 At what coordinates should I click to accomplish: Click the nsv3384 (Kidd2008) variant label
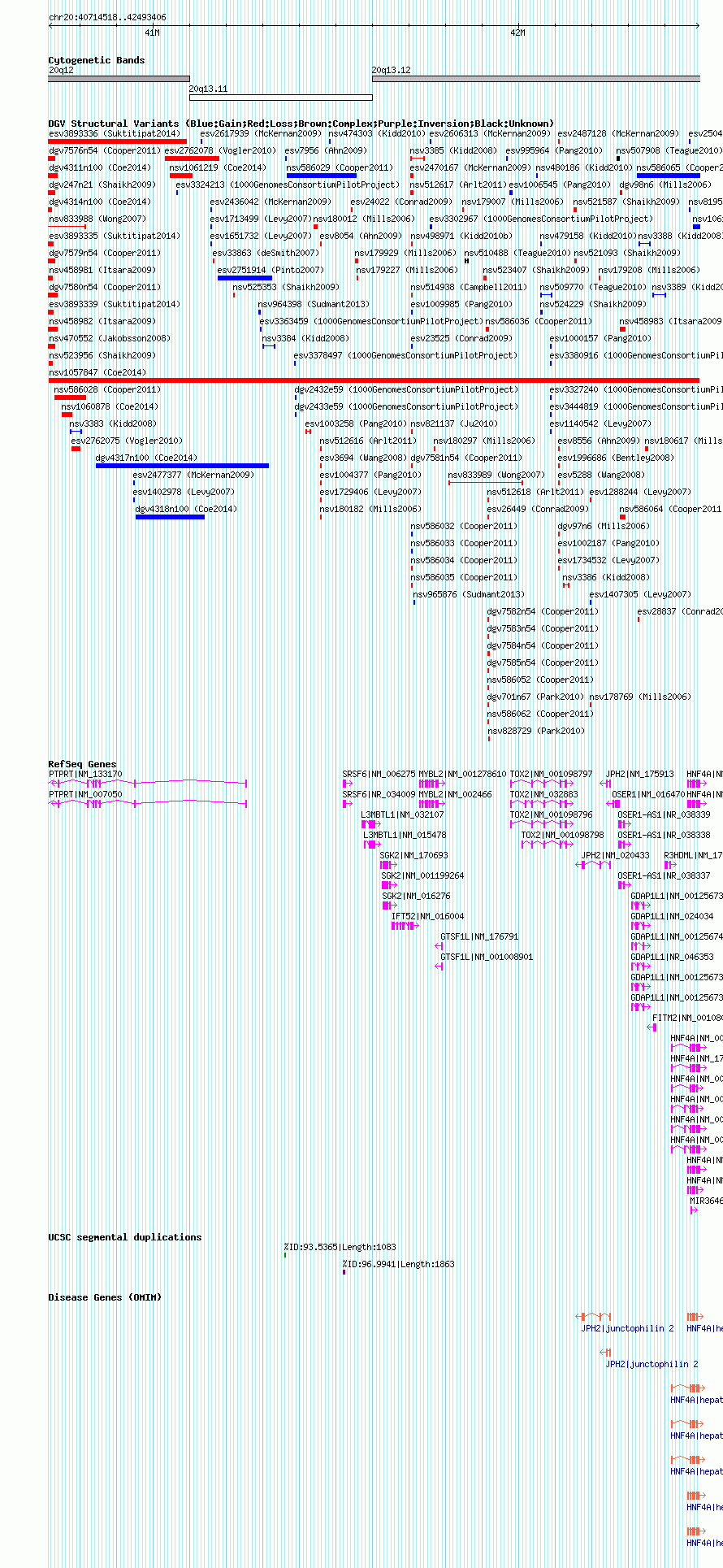305,338
